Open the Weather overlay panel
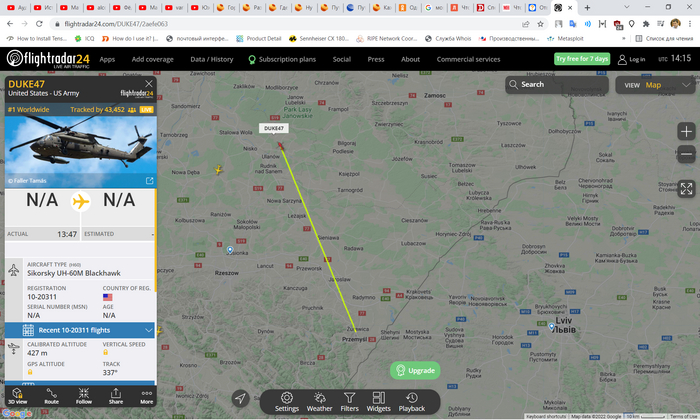 coord(319,402)
